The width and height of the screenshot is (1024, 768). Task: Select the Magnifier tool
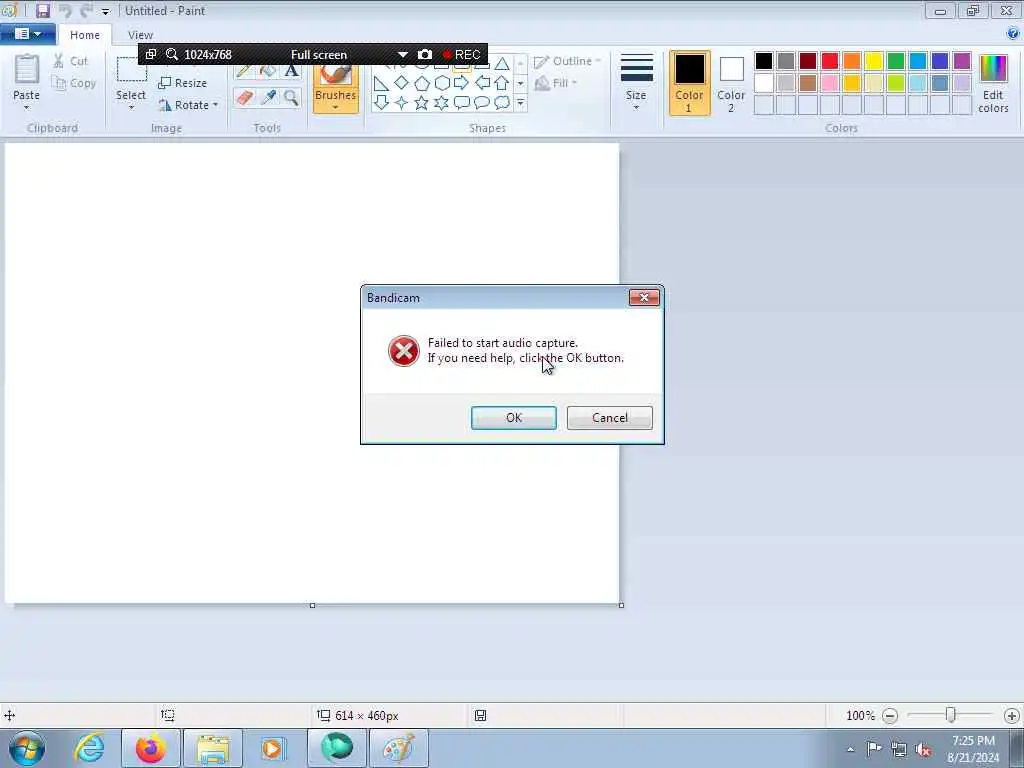[x=291, y=98]
